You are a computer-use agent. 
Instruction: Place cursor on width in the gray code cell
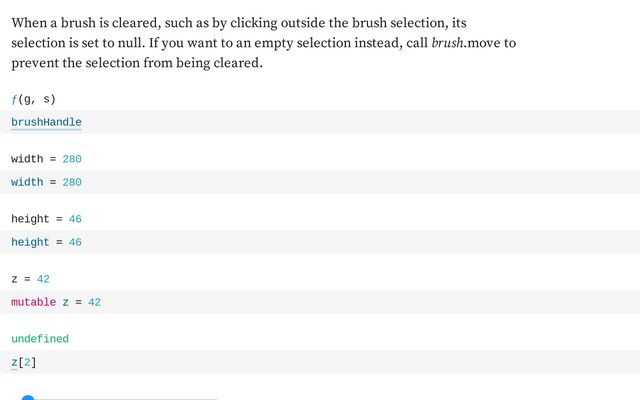click(28, 182)
